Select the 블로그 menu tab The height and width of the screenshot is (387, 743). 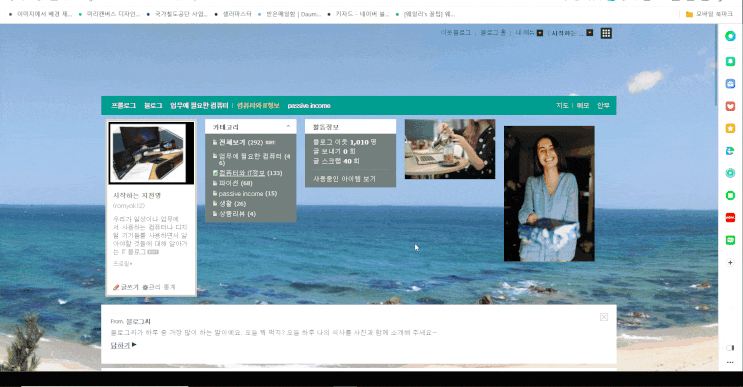[153, 106]
